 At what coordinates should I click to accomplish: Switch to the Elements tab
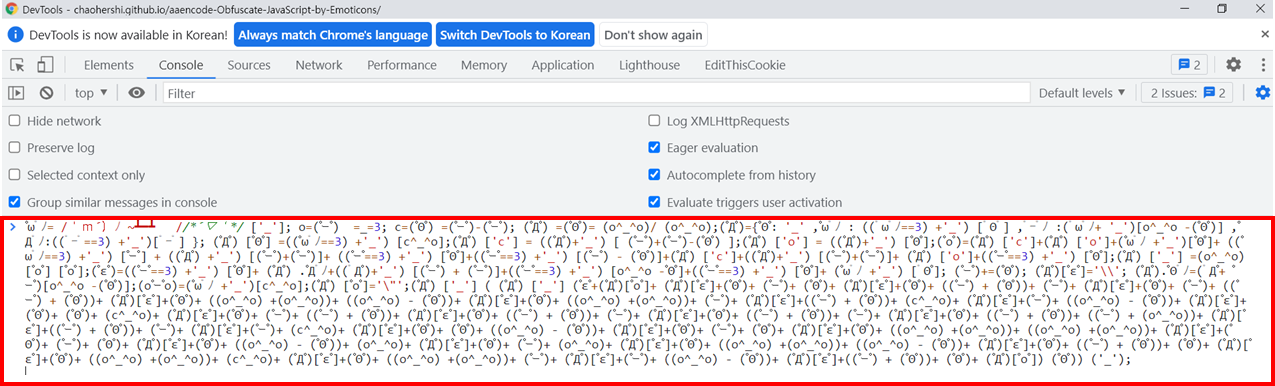pyautogui.click(x=109, y=65)
